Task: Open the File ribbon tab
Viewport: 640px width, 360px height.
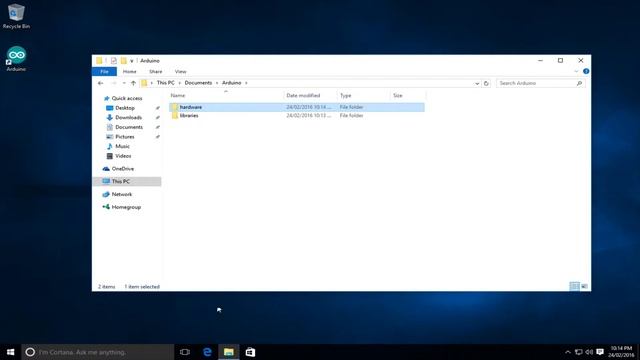Action: pos(104,71)
